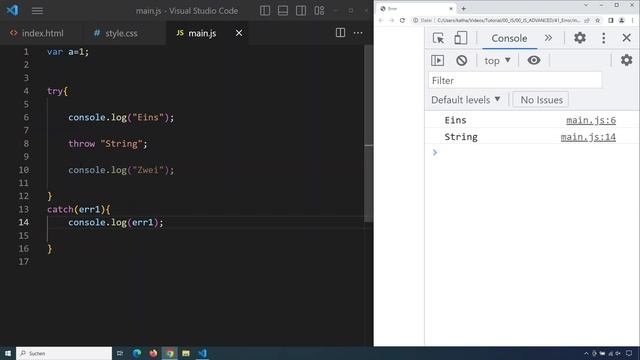This screenshot has width=640, height=360.
Task: Click the catch(err1){ code line
Action: tap(78, 209)
